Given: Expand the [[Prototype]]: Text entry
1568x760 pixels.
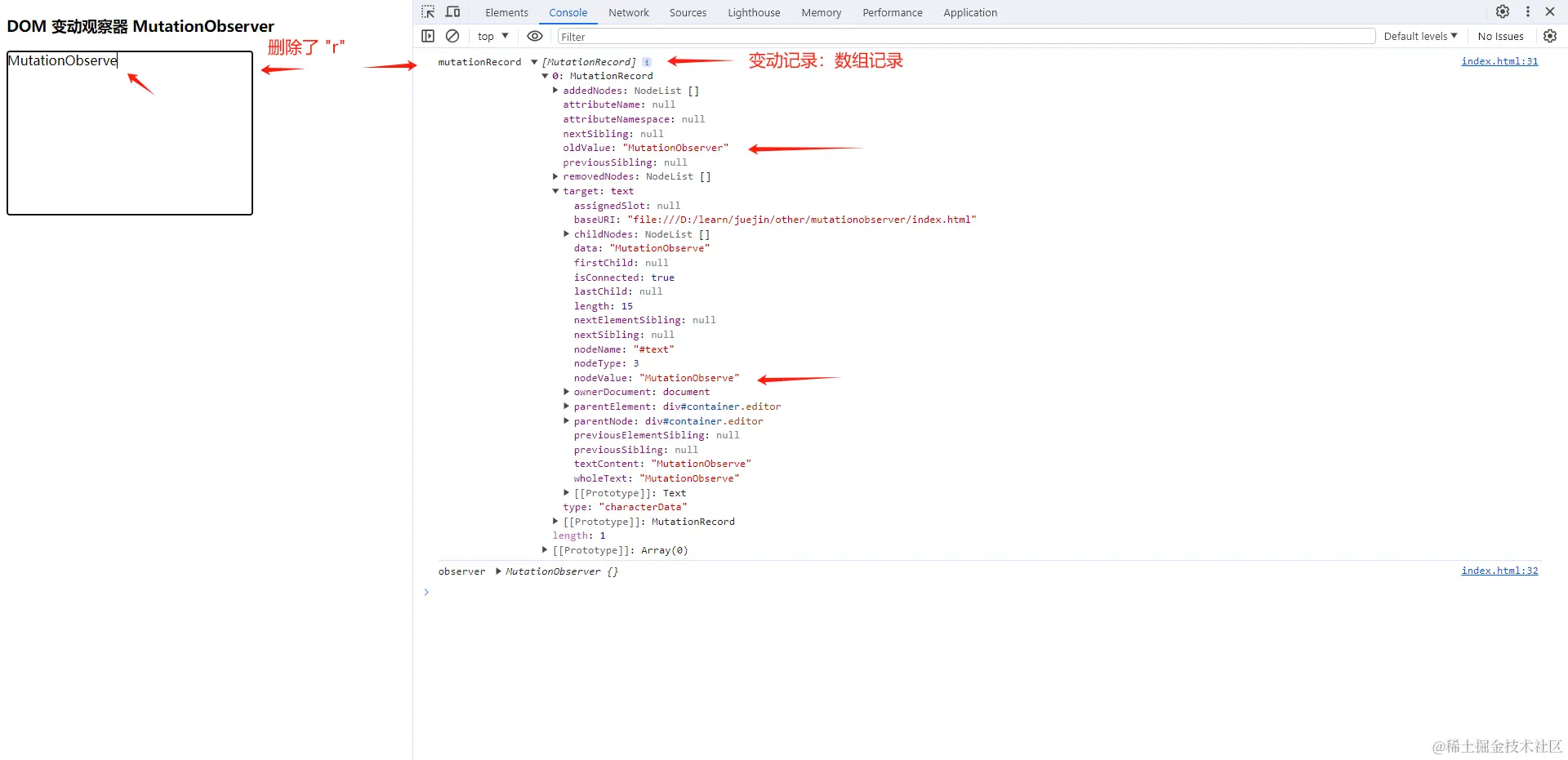Looking at the screenshot, I should [x=566, y=493].
